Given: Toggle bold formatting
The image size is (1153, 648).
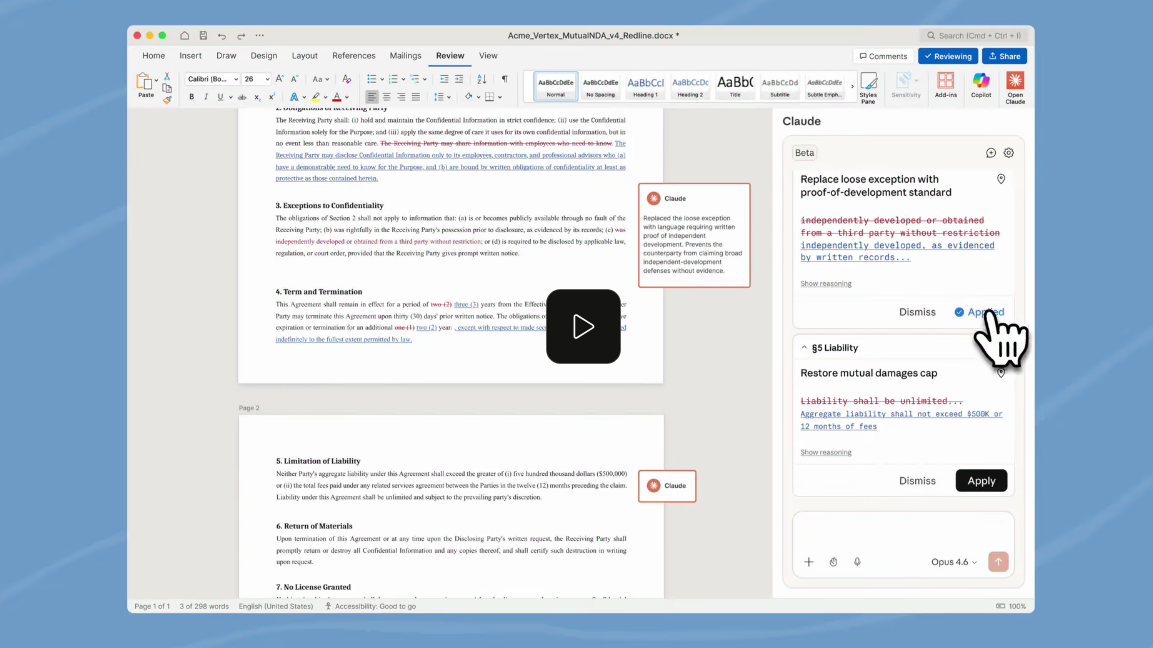Looking at the screenshot, I should tap(191, 97).
